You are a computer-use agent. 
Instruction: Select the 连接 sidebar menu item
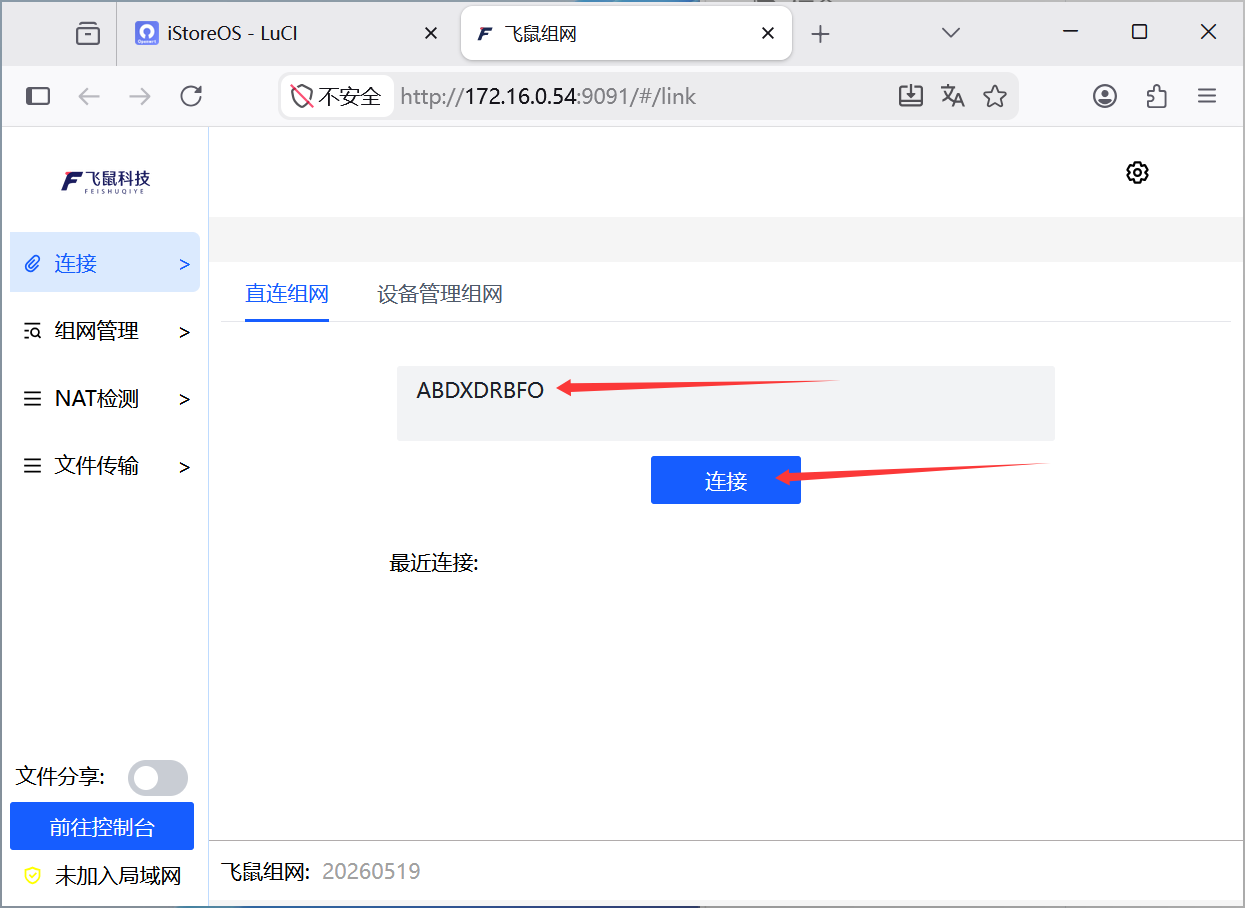(x=105, y=263)
